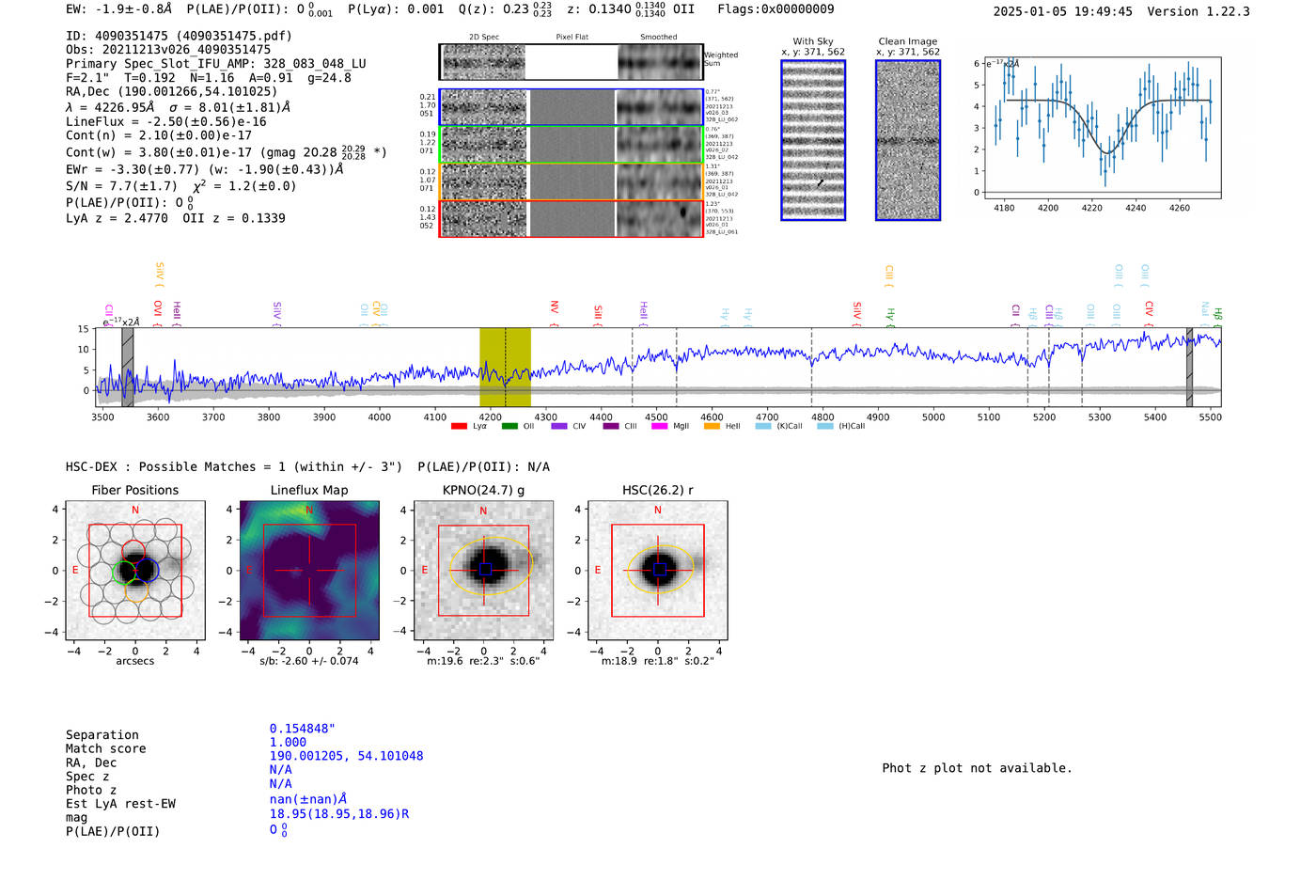Select the green-bordered fiber spectrum row

(572, 145)
